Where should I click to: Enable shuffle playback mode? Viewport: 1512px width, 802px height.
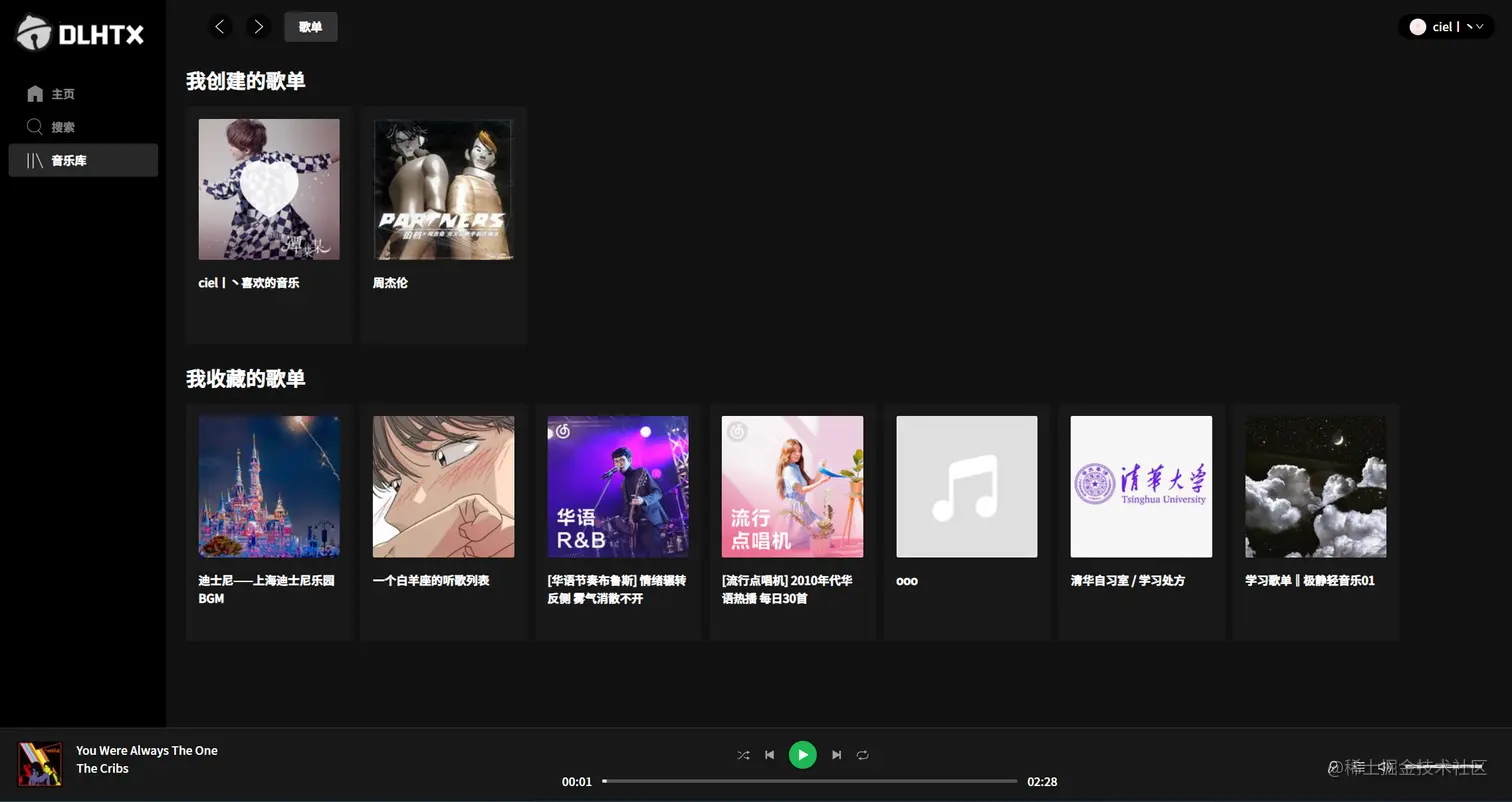(743, 755)
